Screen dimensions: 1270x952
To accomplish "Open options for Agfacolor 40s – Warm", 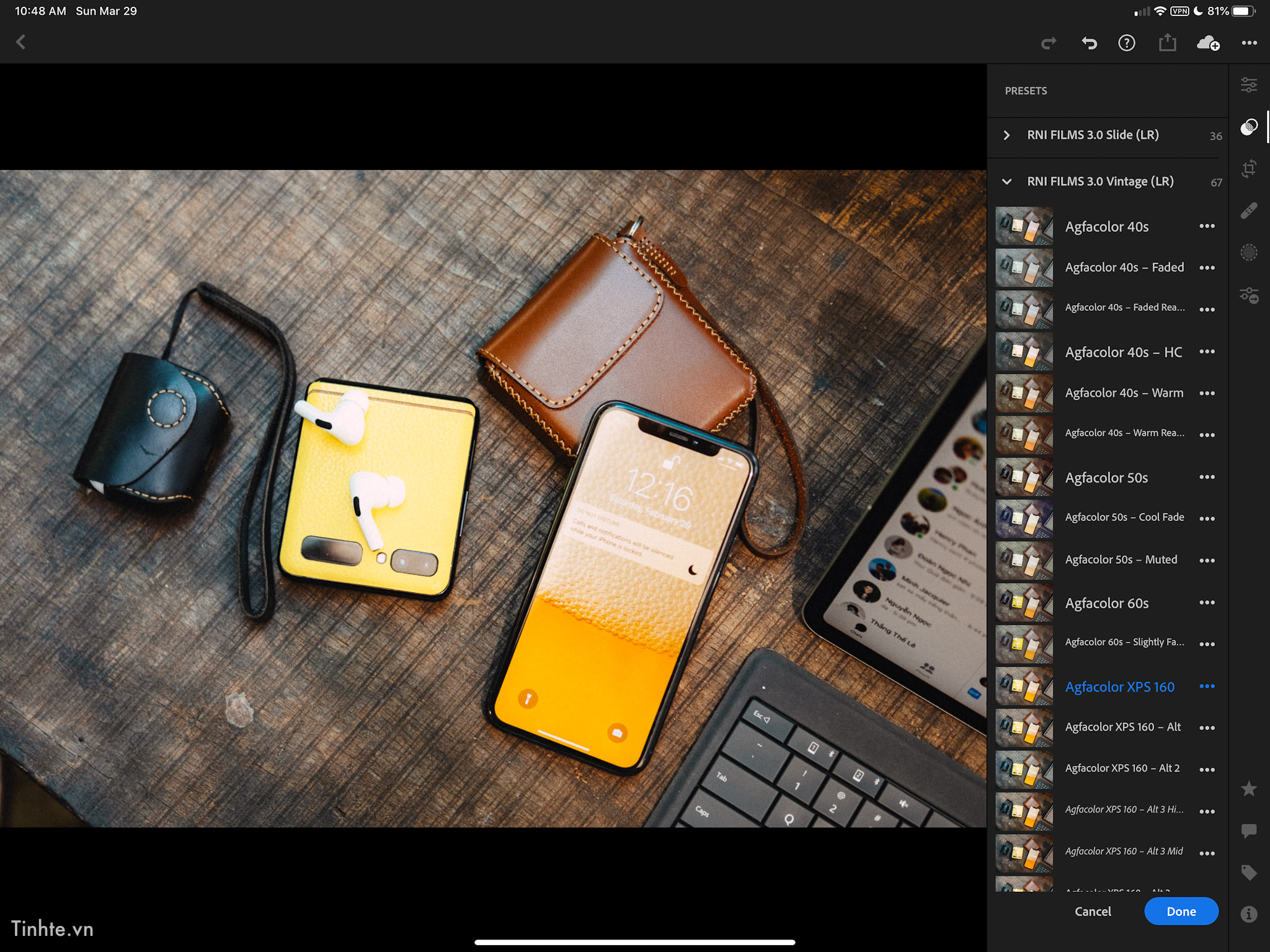I will pos(1207,393).
